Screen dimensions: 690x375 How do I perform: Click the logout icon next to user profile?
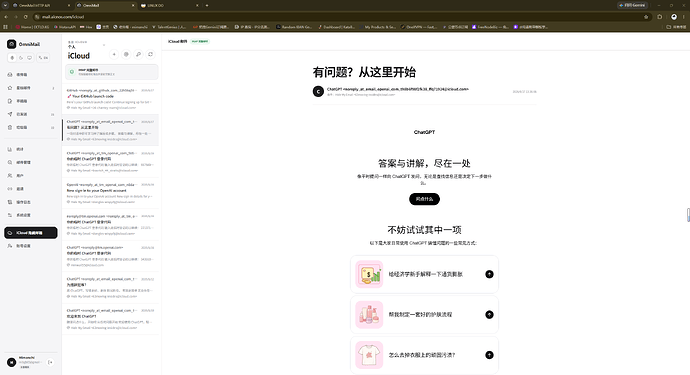click(50, 362)
